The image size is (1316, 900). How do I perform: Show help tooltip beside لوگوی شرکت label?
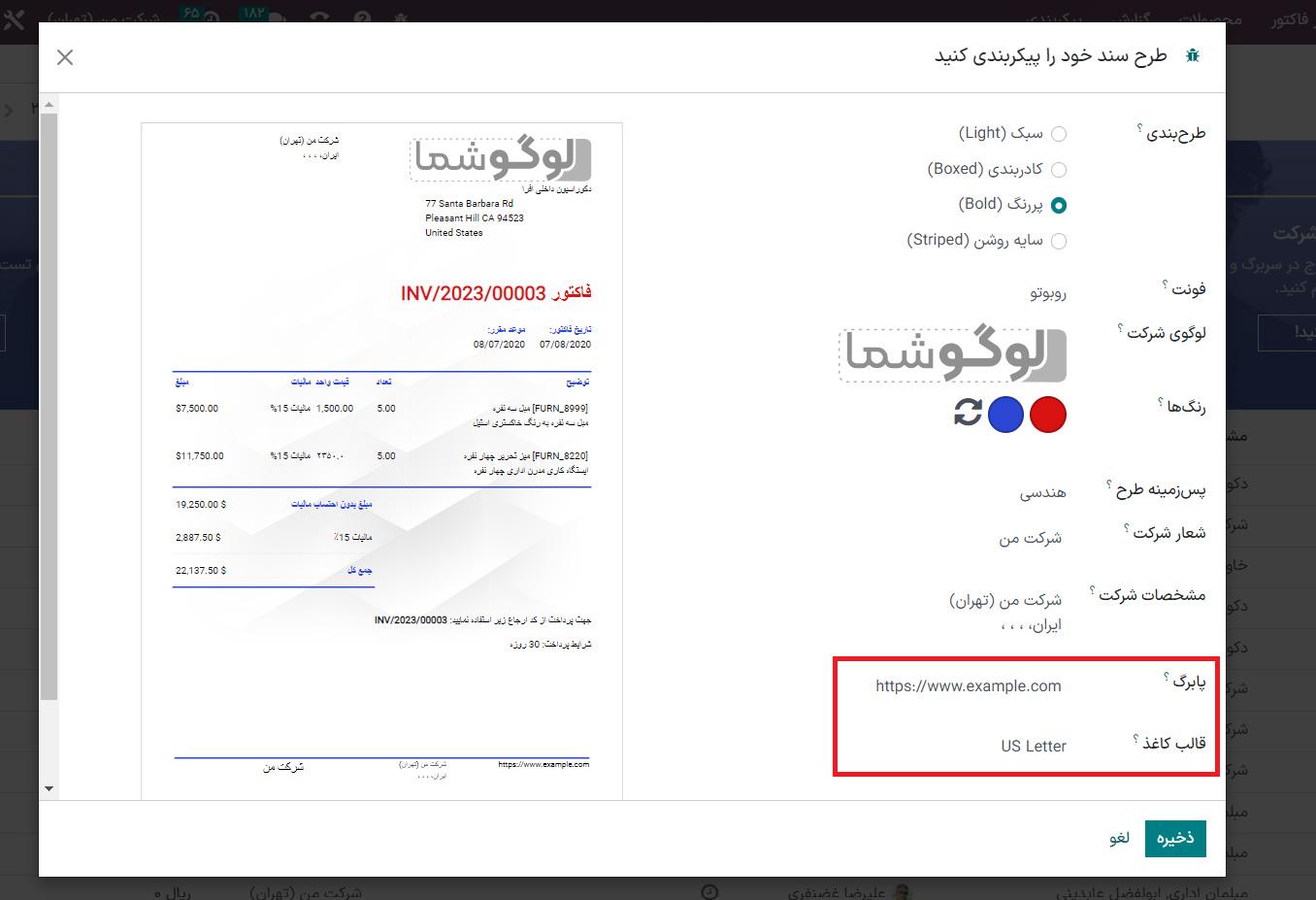click(x=1120, y=328)
